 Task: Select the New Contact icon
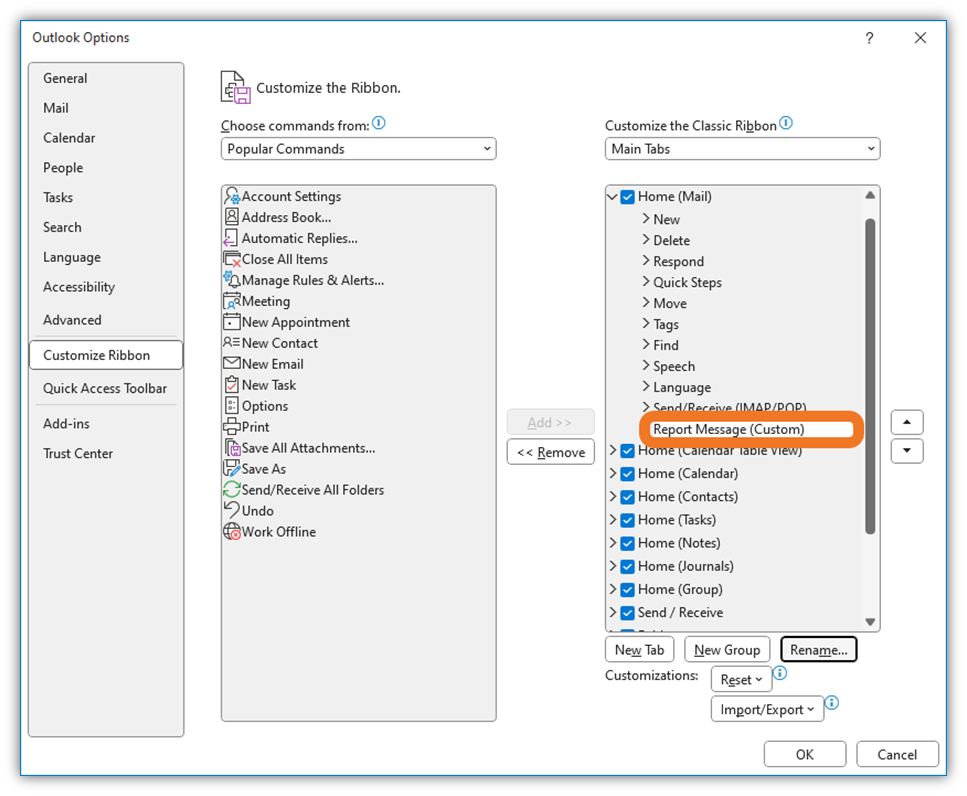pyautogui.click(x=231, y=342)
